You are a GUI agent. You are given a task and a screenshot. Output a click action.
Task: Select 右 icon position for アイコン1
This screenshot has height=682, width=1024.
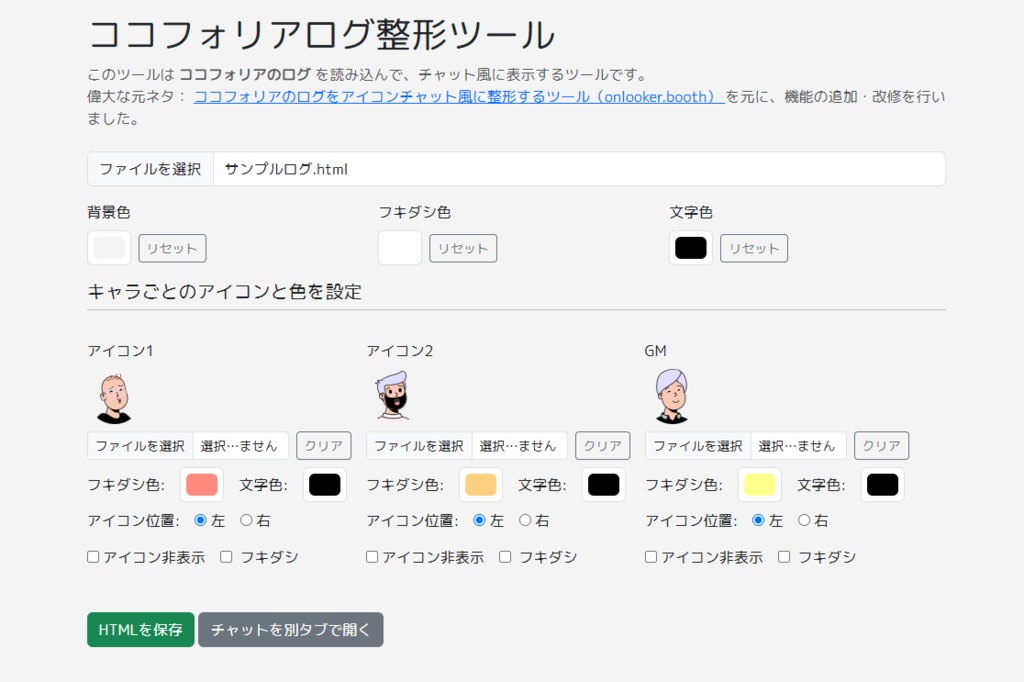coord(245,520)
